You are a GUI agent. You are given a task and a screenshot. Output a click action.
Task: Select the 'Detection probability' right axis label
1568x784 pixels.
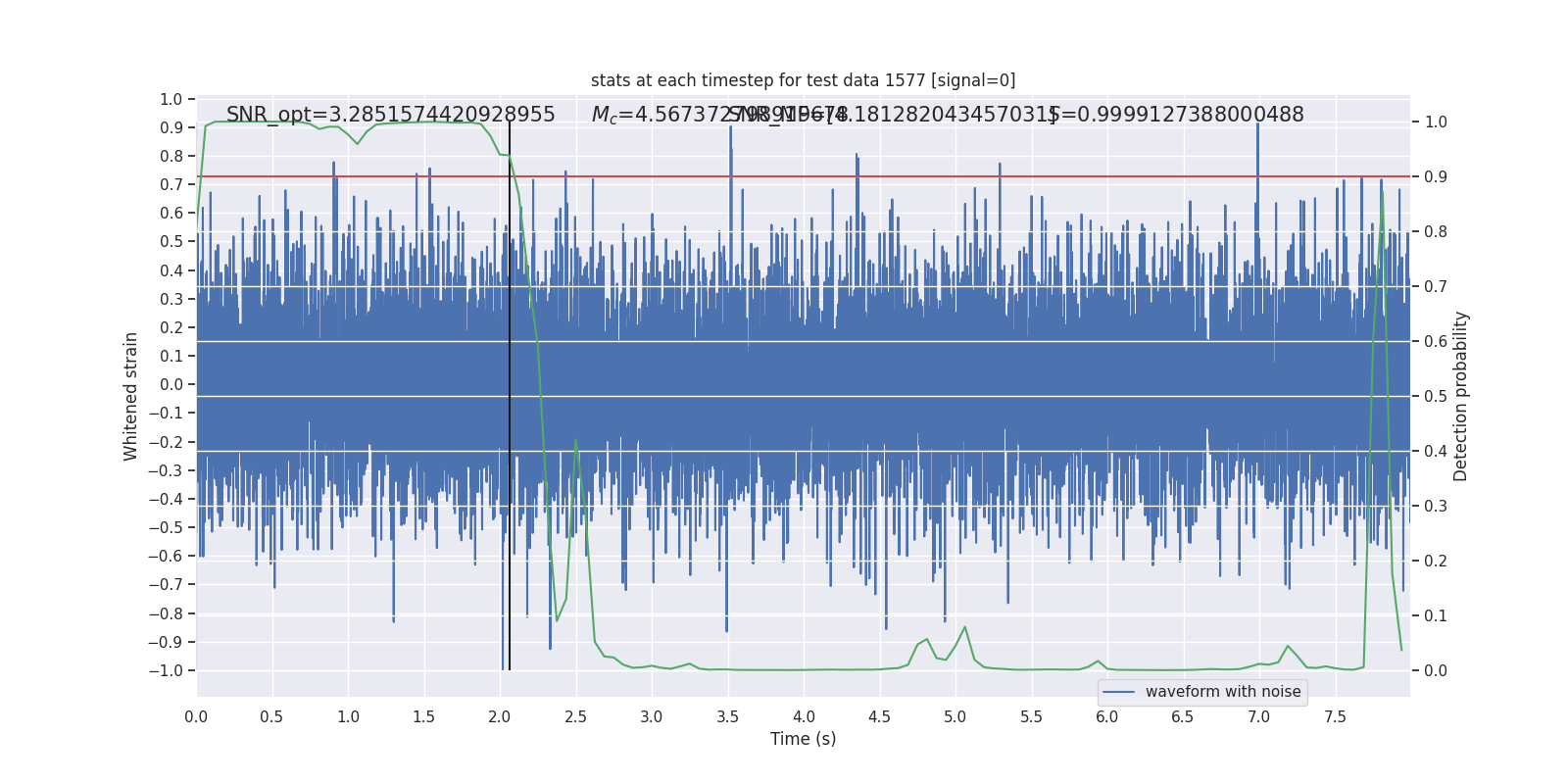click(x=1461, y=397)
